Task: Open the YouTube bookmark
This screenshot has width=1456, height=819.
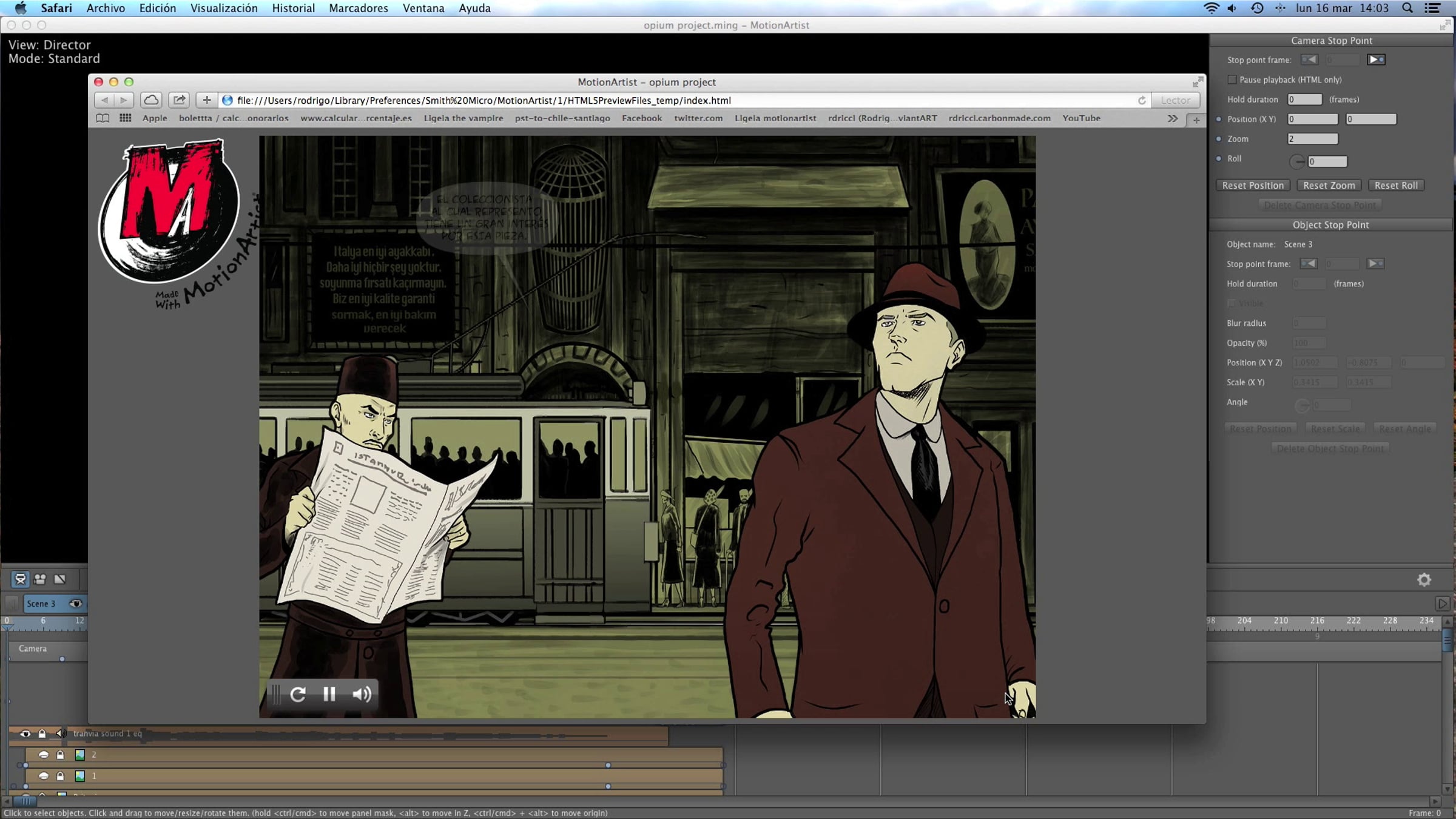Action: tap(1081, 118)
